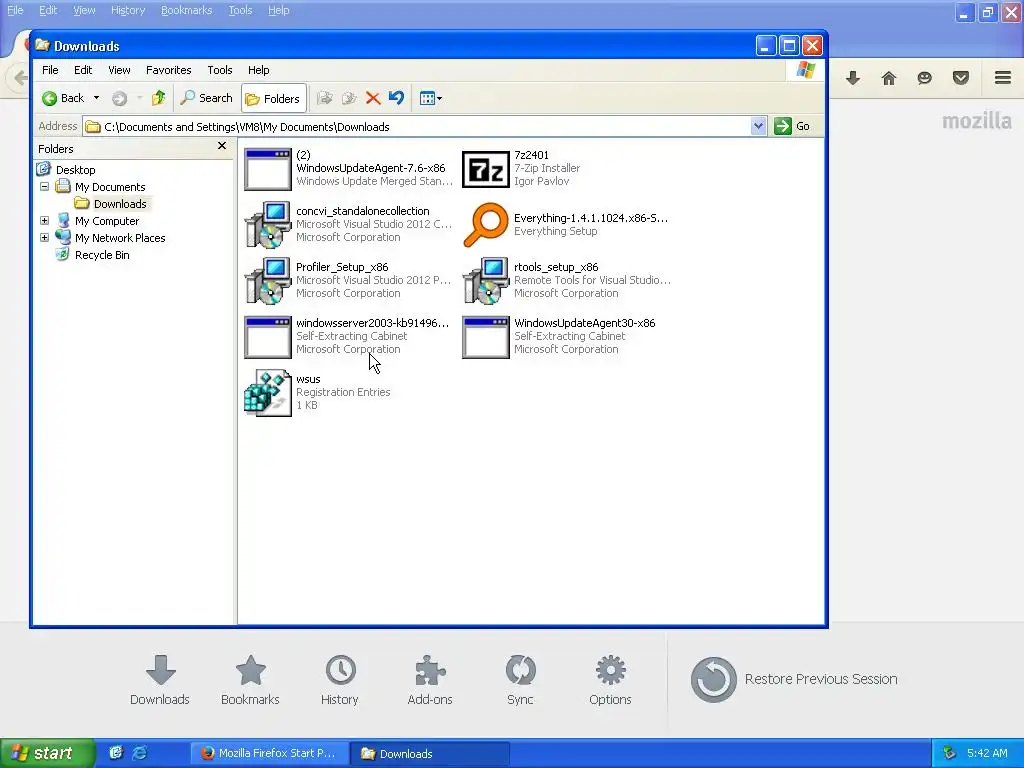Open the Bookmarks menu in Firefox
This screenshot has height=768, width=1024.
(x=187, y=10)
